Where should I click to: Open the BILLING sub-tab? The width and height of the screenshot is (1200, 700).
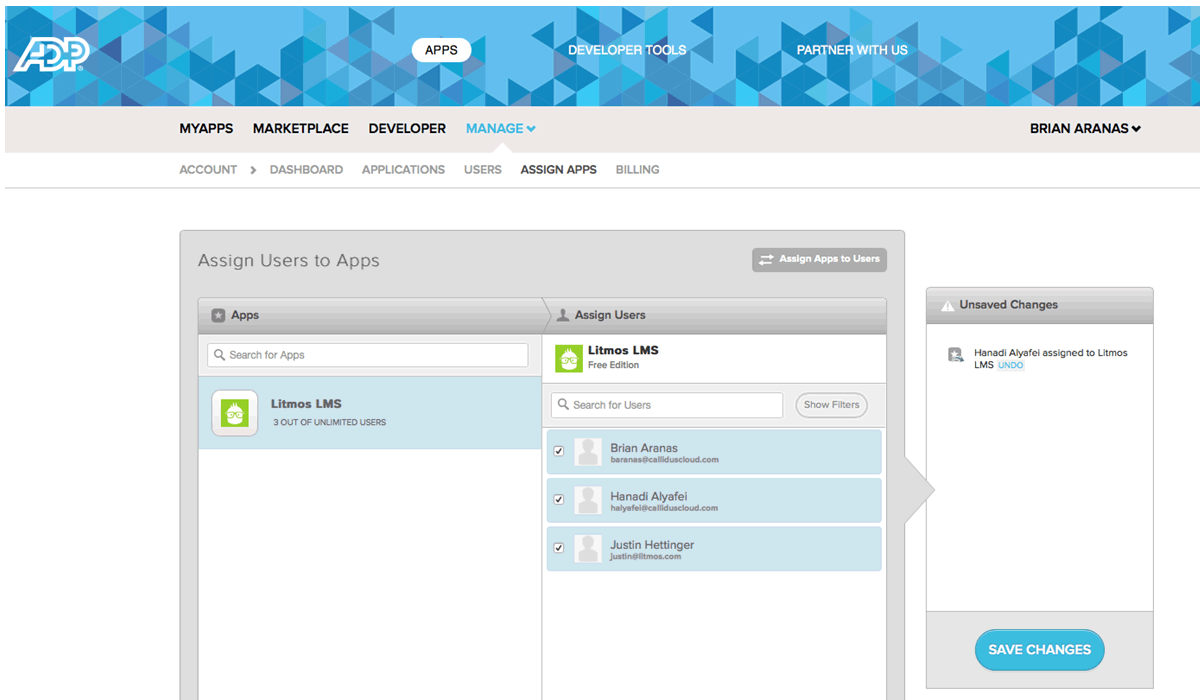637,170
